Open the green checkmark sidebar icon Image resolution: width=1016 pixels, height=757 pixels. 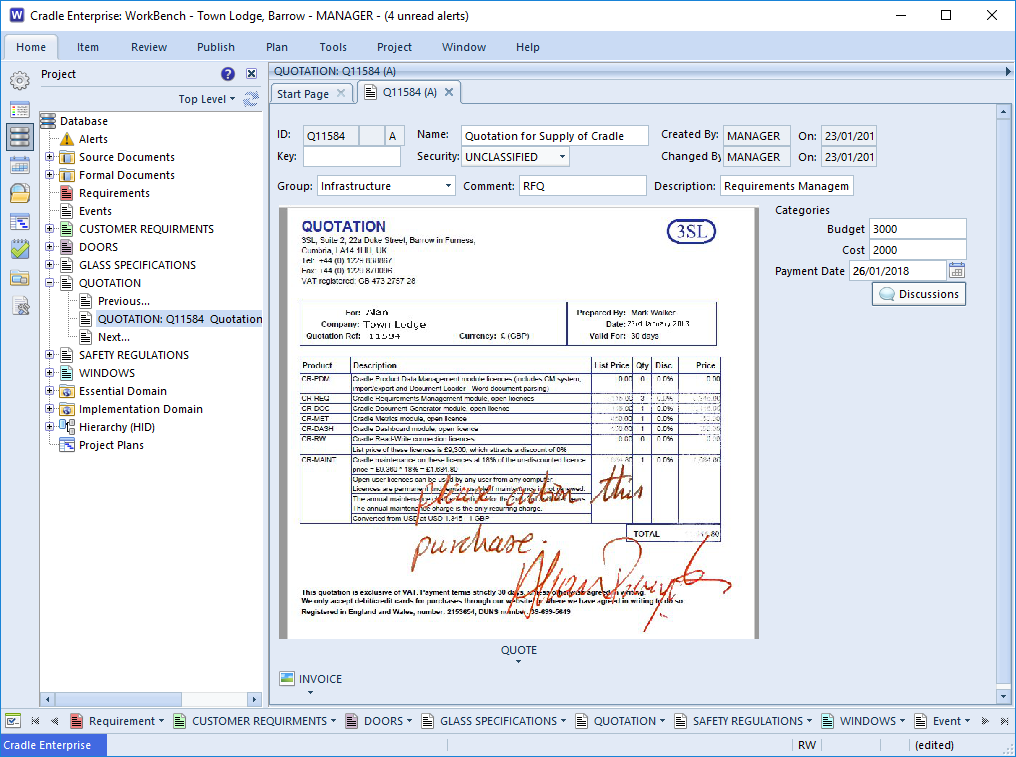19,249
